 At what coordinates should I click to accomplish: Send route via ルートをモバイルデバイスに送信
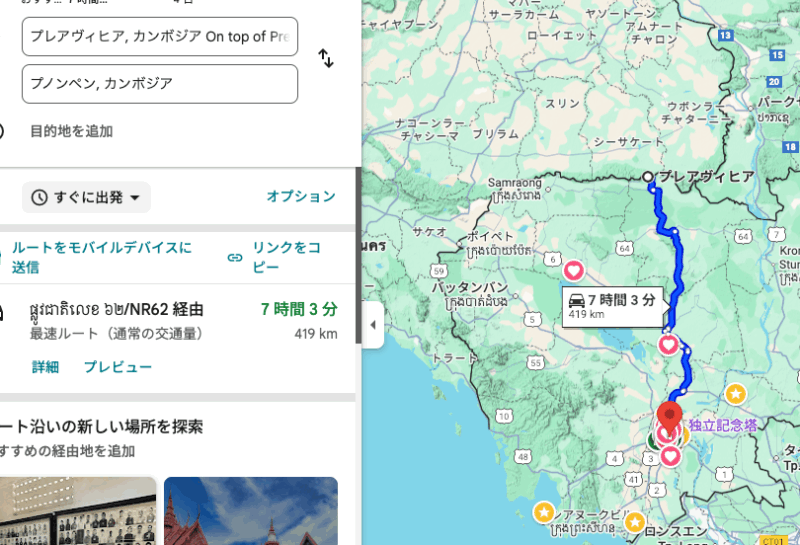[100, 257]
